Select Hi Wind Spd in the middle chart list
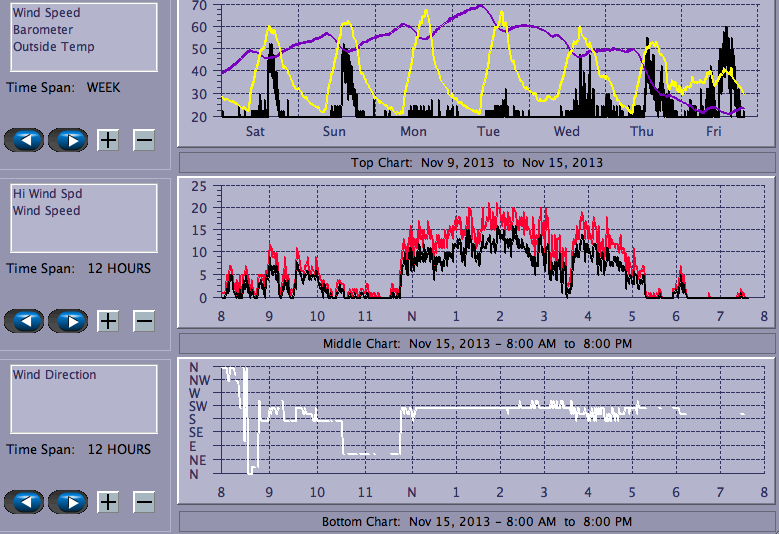 (x=46, y=194)
